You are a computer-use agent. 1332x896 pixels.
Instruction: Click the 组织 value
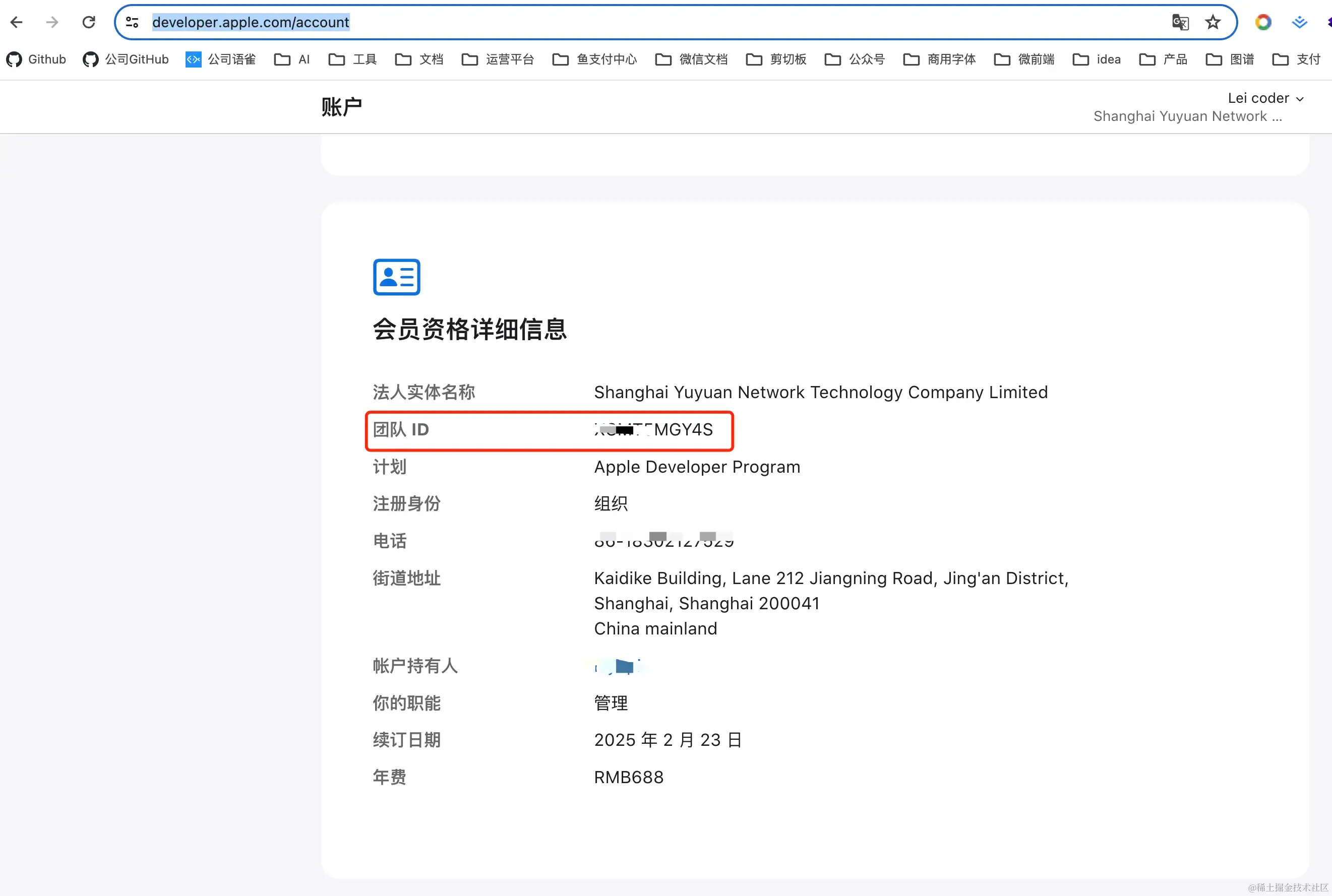pyautogui.click(x=611, y=504)
